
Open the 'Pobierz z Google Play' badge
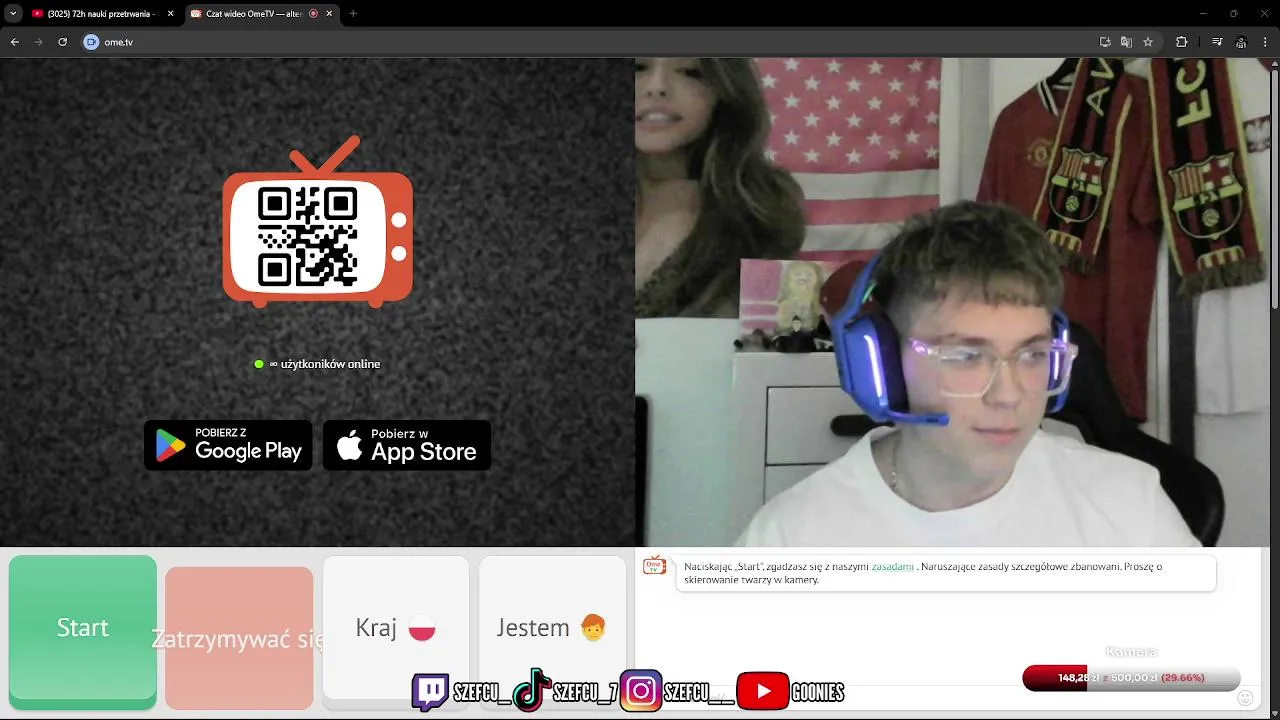[228, 445]
